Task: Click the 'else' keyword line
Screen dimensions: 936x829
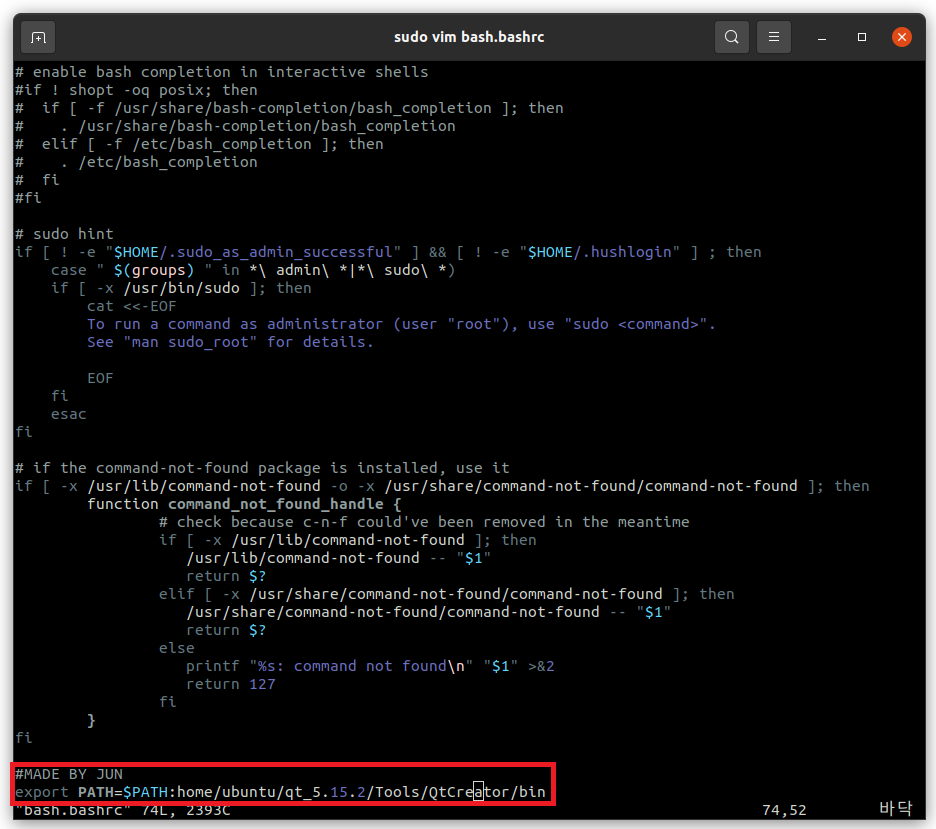Action: click(x=177, y=648)
